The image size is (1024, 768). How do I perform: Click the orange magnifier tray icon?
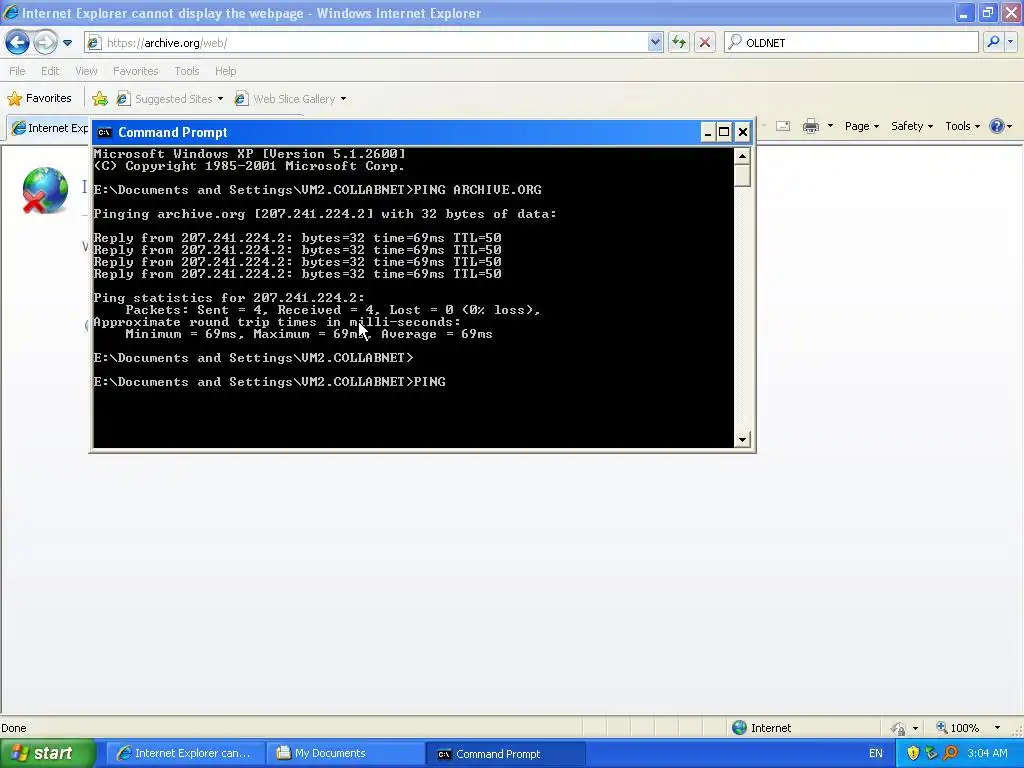[950, 753]
